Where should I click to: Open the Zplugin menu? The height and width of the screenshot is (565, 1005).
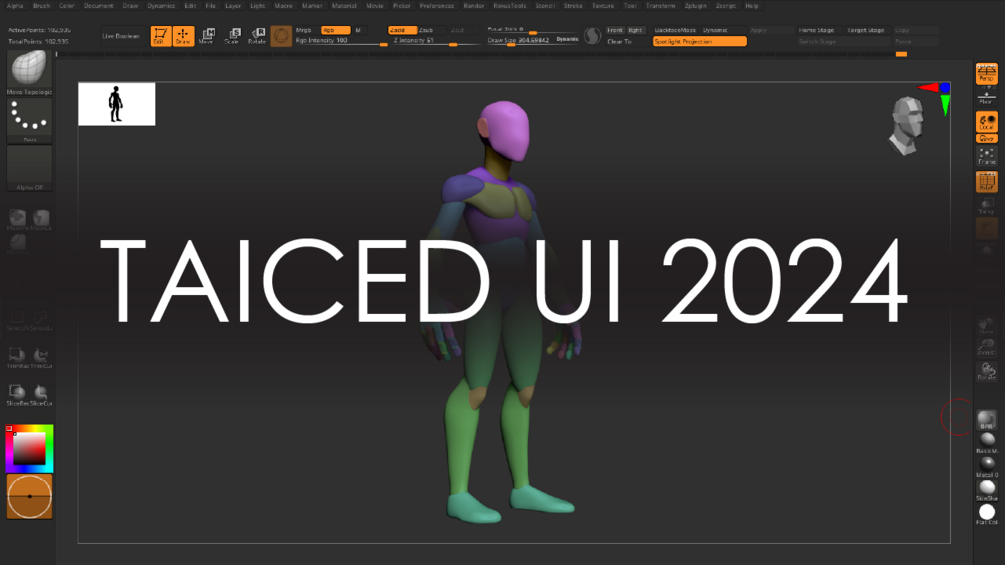[x=695, y=6]
